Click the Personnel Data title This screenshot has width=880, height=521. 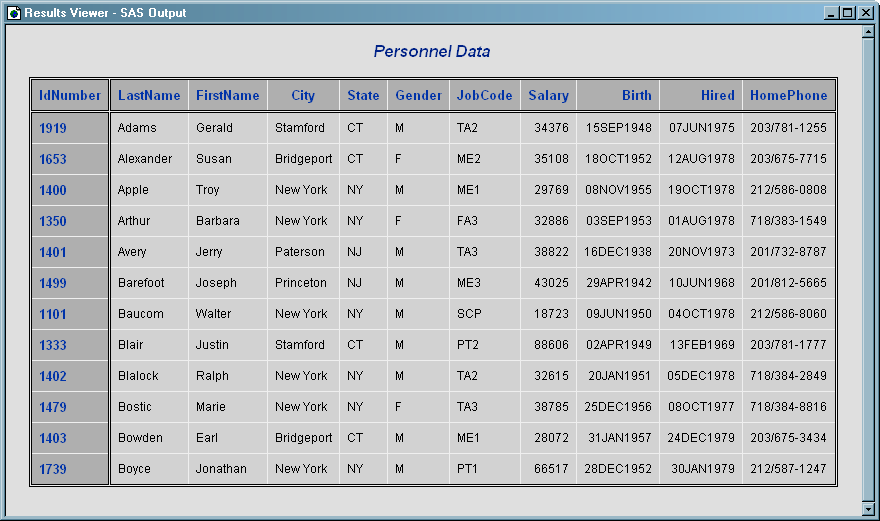432,52
